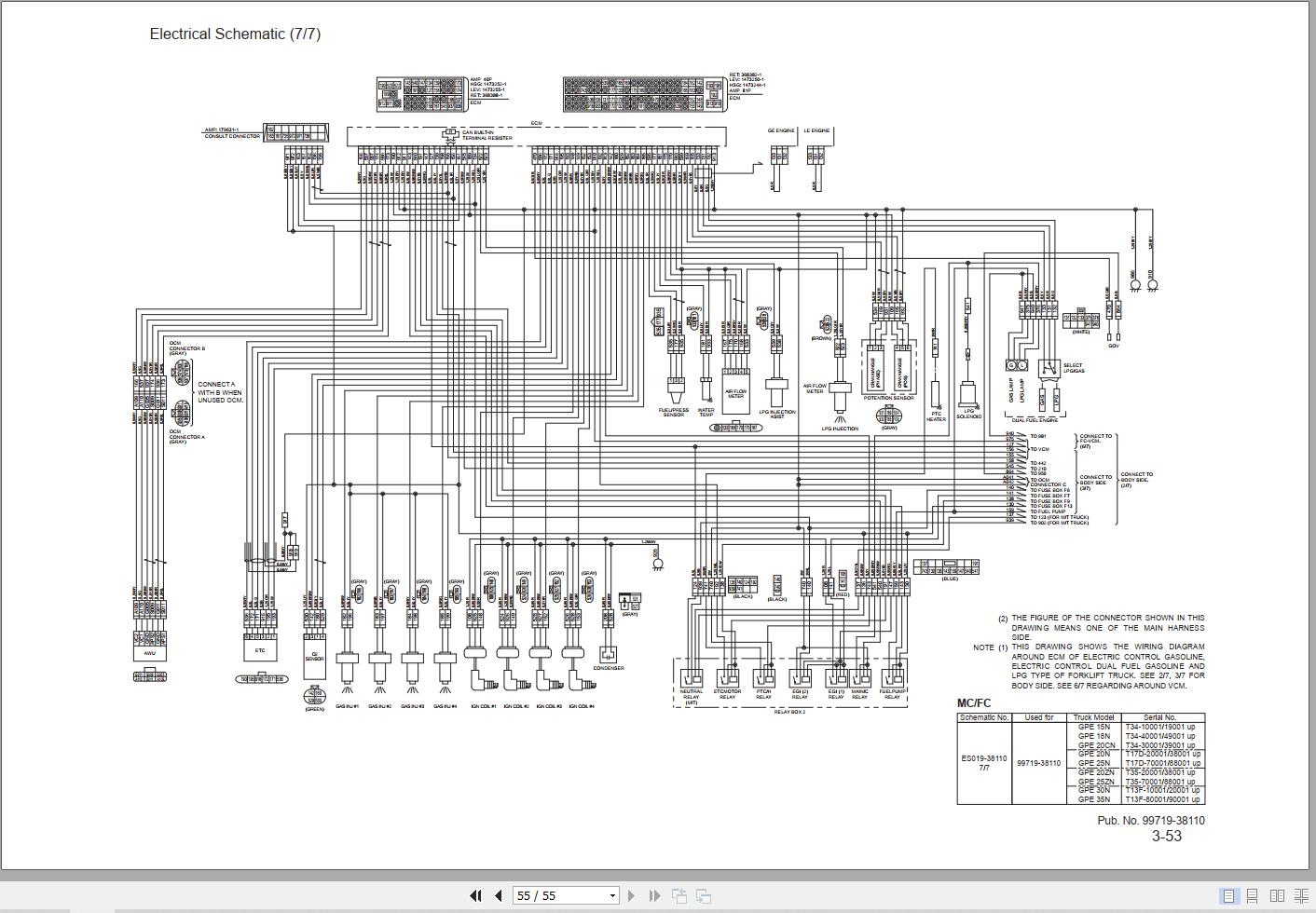Screen dimensions: 1316x913
Task: Select the Electrical Schematic (7/7) title text
Action: point(236,34)
